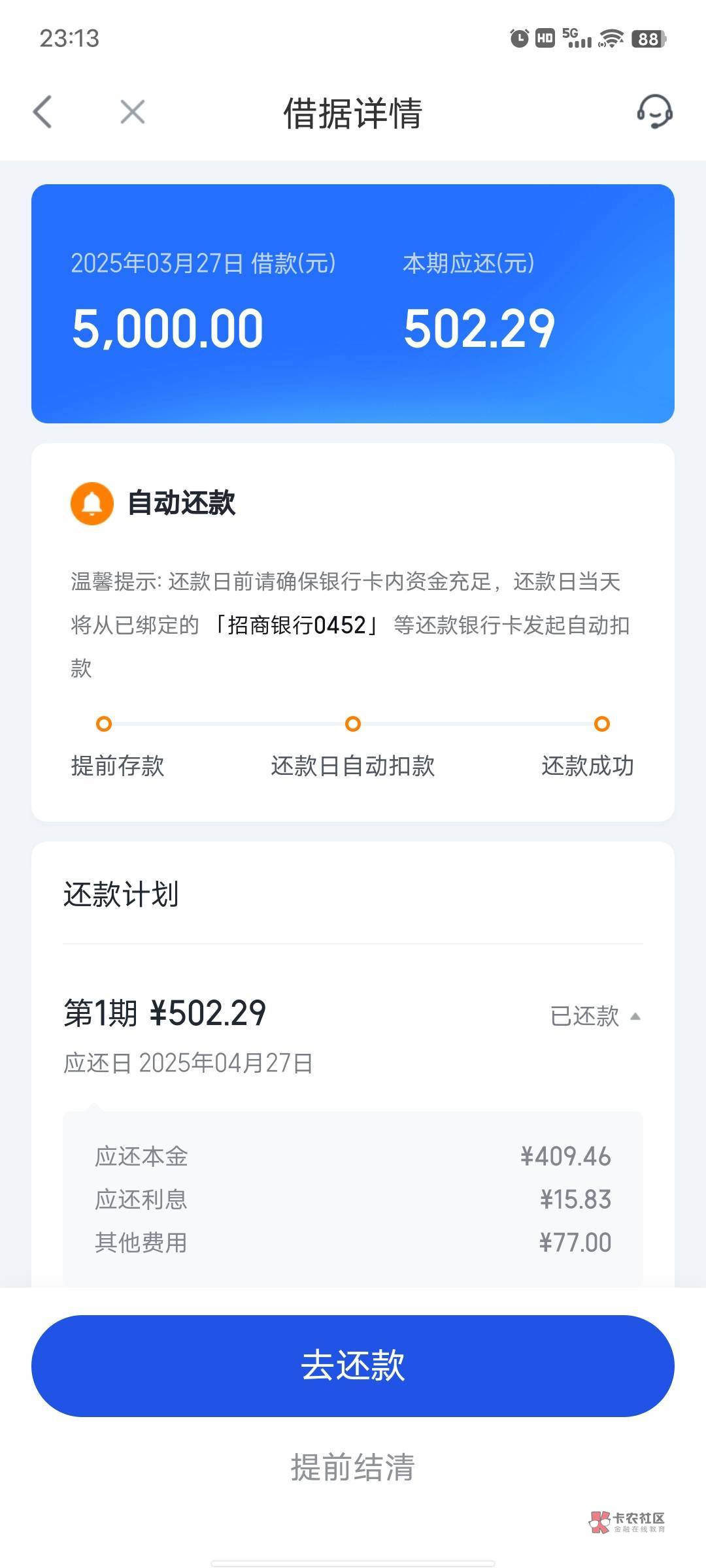Image resolution: width=706 pixels, height=1568 pixels.
Task: Tap the HD status icon
Action: tap(545, 39)
